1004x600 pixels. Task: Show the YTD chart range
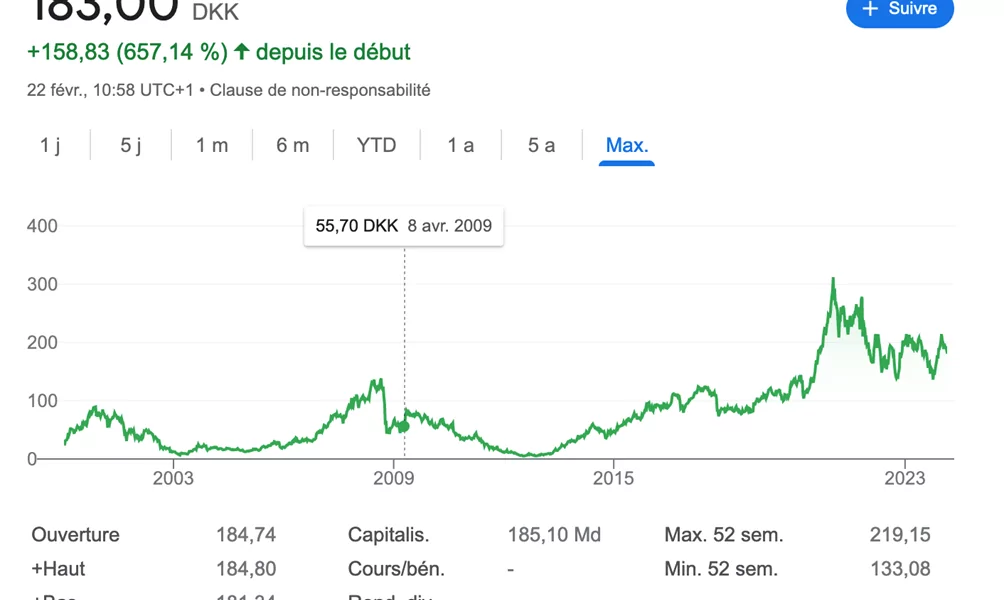point(377,145)
